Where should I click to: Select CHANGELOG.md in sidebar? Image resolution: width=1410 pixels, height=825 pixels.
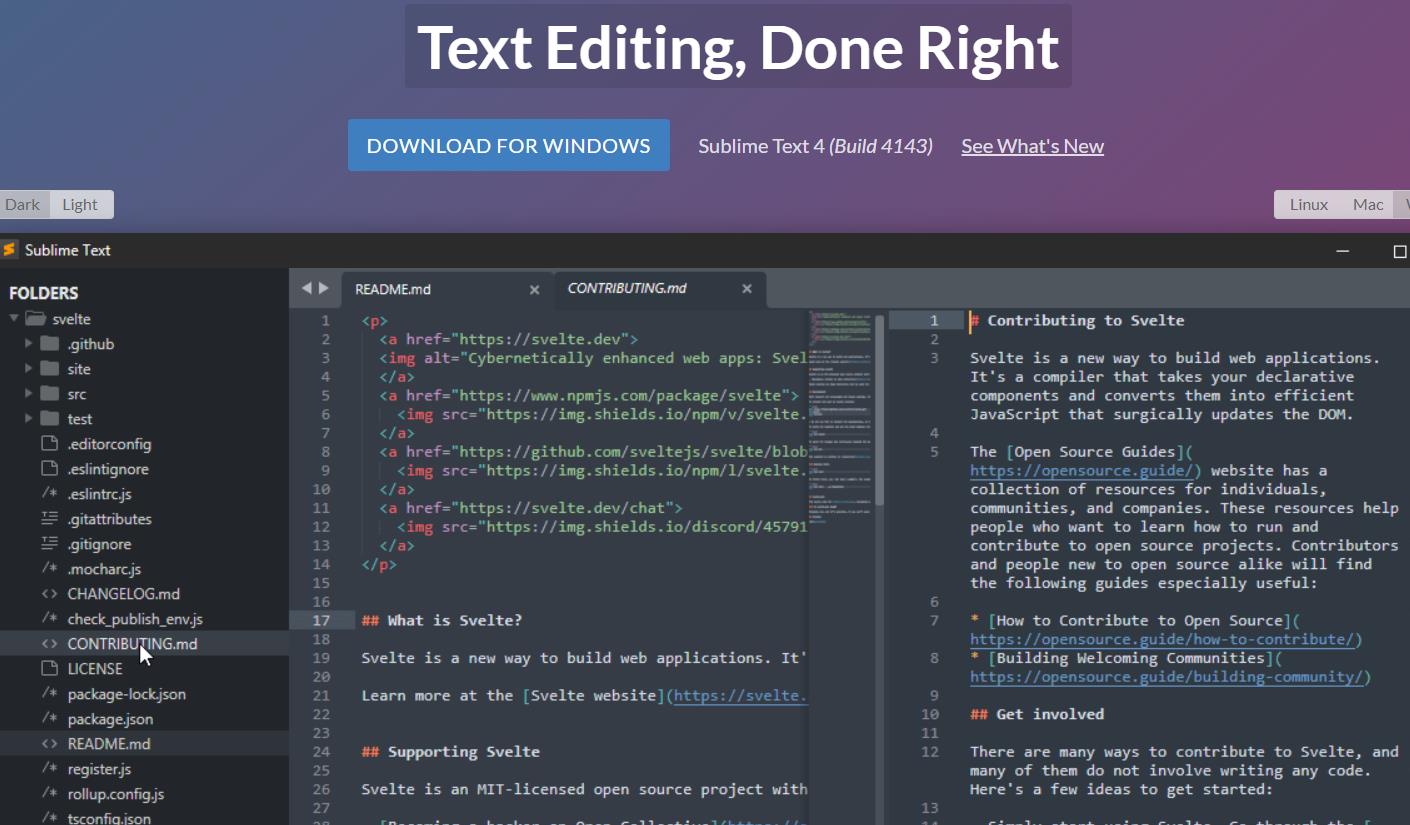pyautogui.click(x=123, y=594)
